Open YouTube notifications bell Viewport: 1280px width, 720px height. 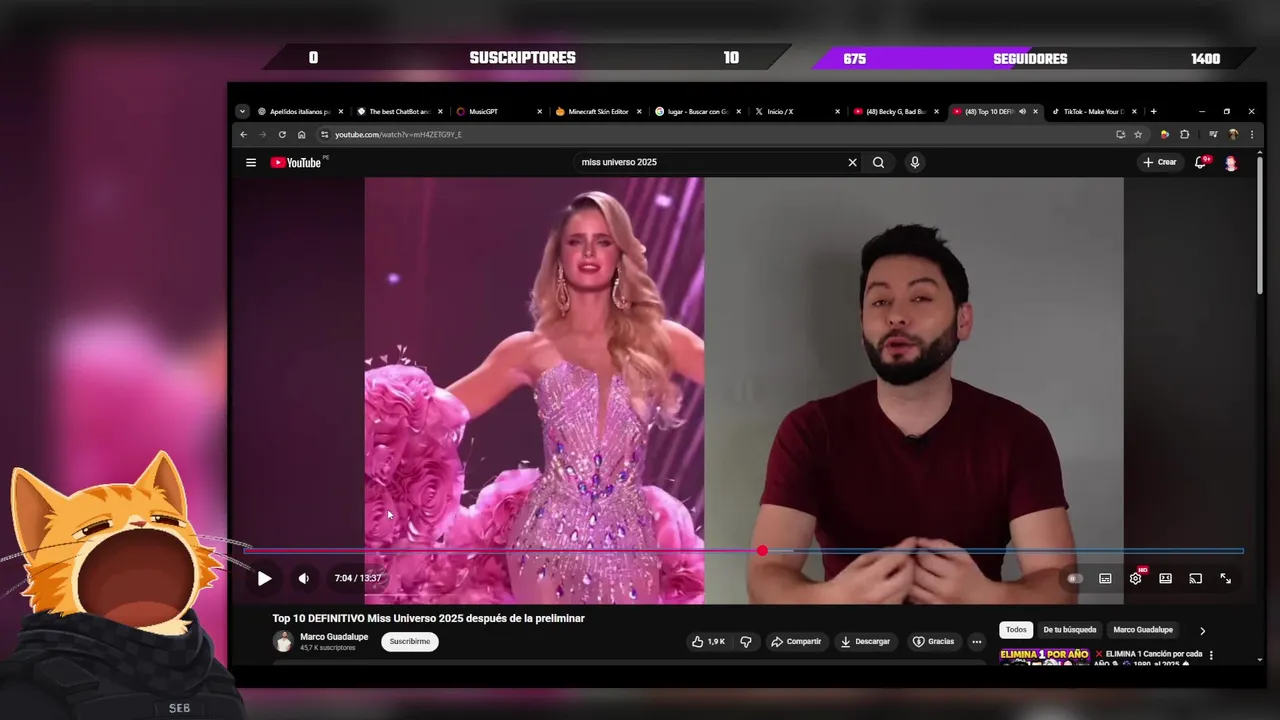tap(1200, 162)
